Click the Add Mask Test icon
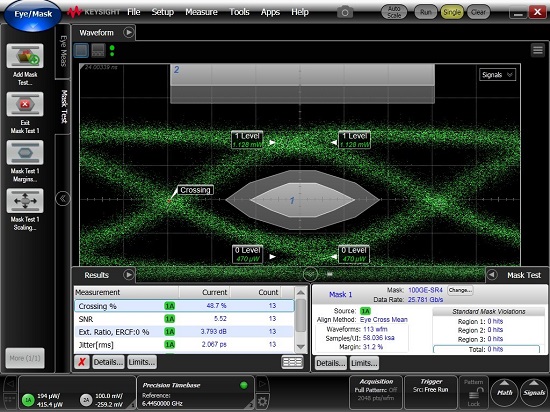 tap(25, 56)
